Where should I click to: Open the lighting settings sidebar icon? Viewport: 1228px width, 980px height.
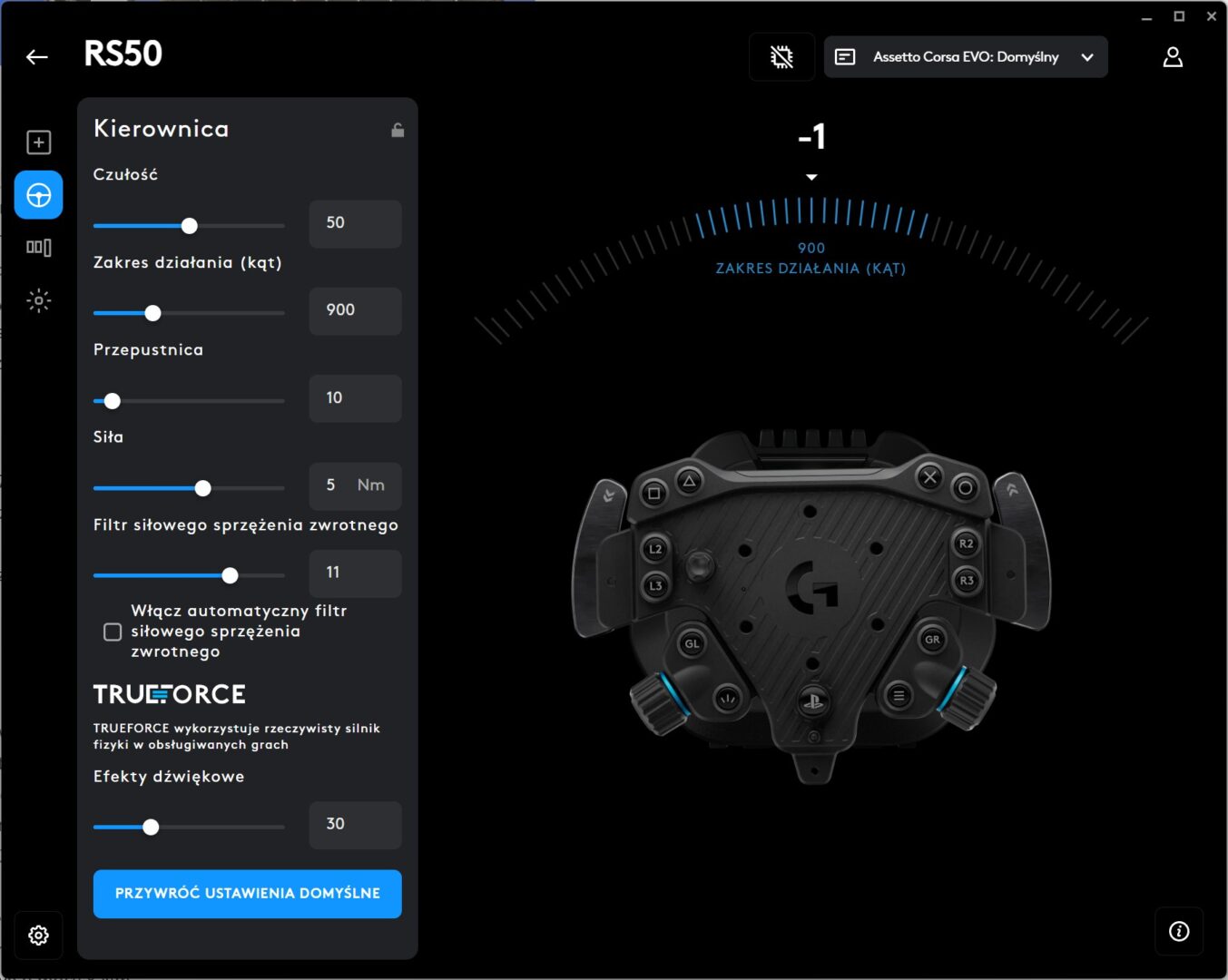[39, 300]
